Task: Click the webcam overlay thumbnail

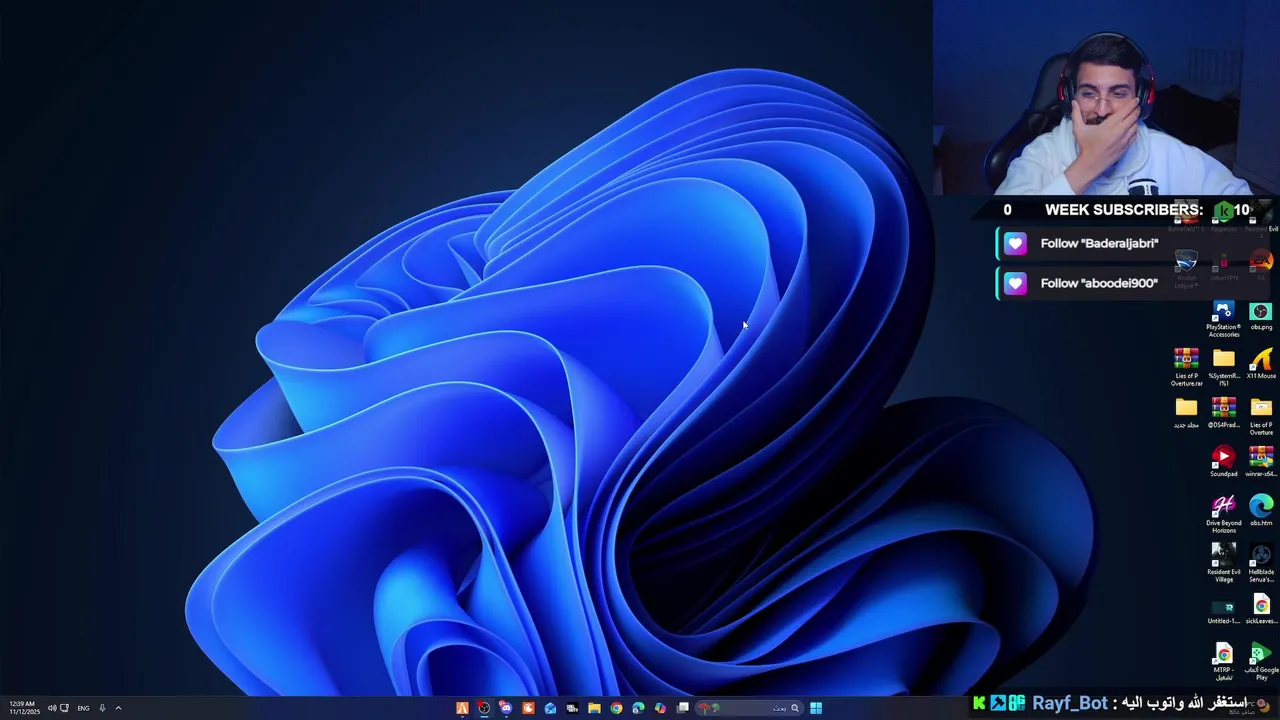Action: 1106,98
